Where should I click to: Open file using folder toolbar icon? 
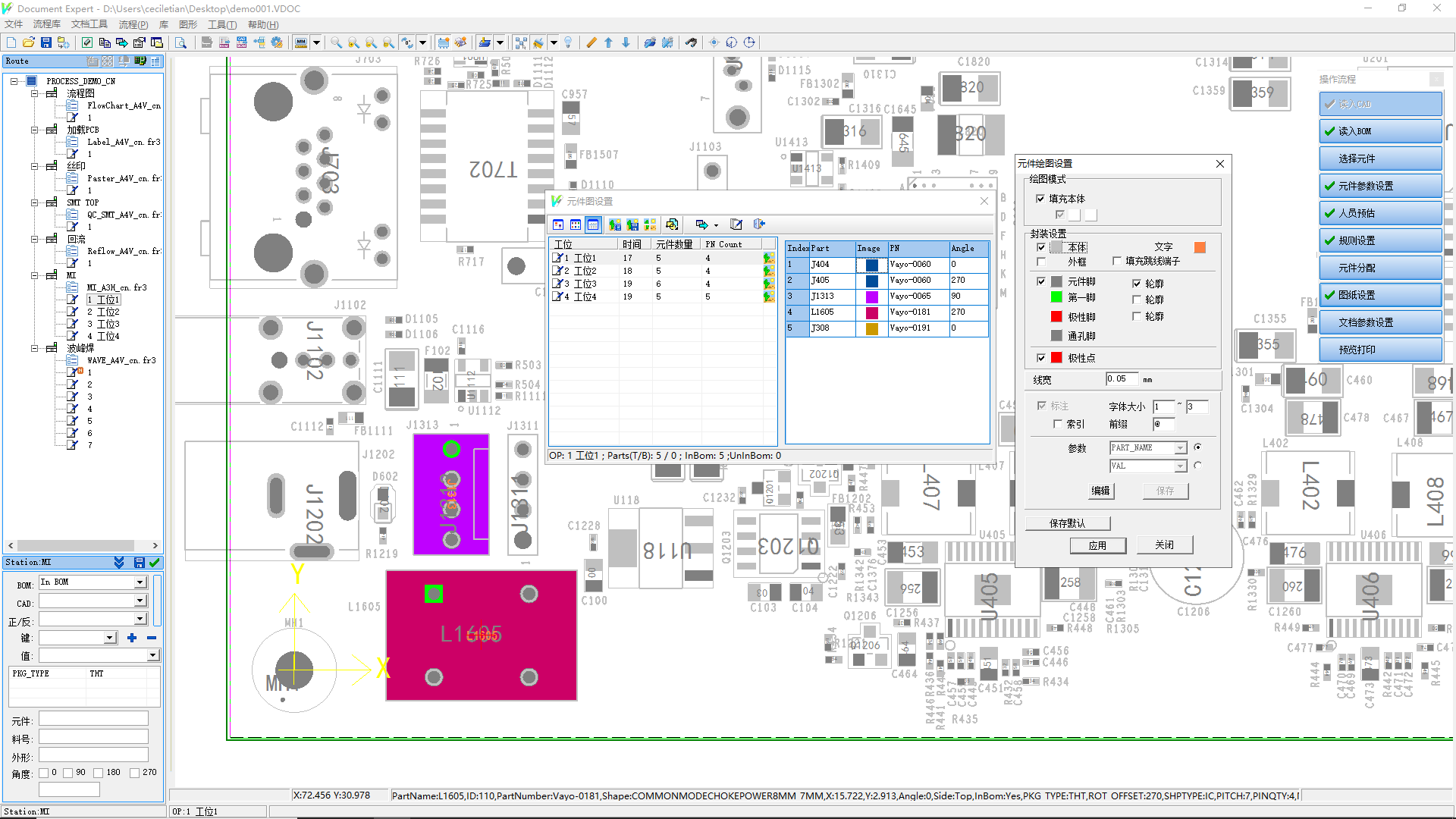point(29,42)
